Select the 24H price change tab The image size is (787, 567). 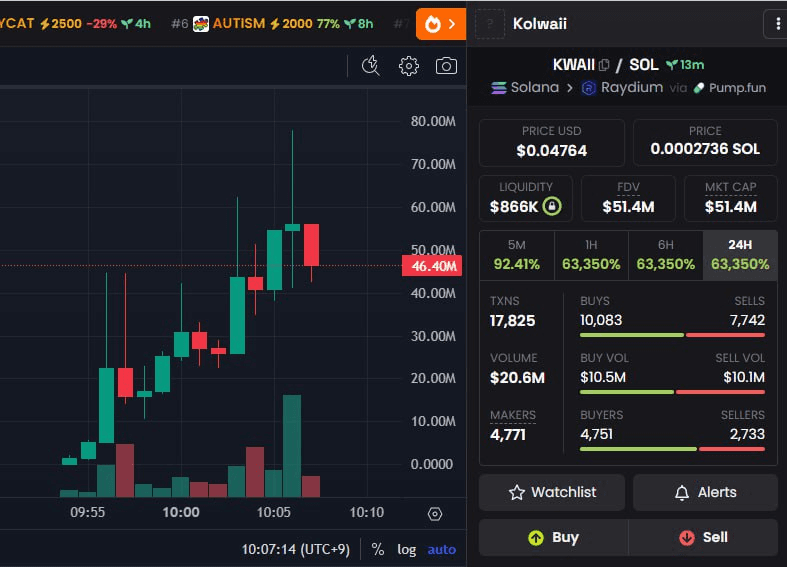pyautogui.click(x=740, y=255)
